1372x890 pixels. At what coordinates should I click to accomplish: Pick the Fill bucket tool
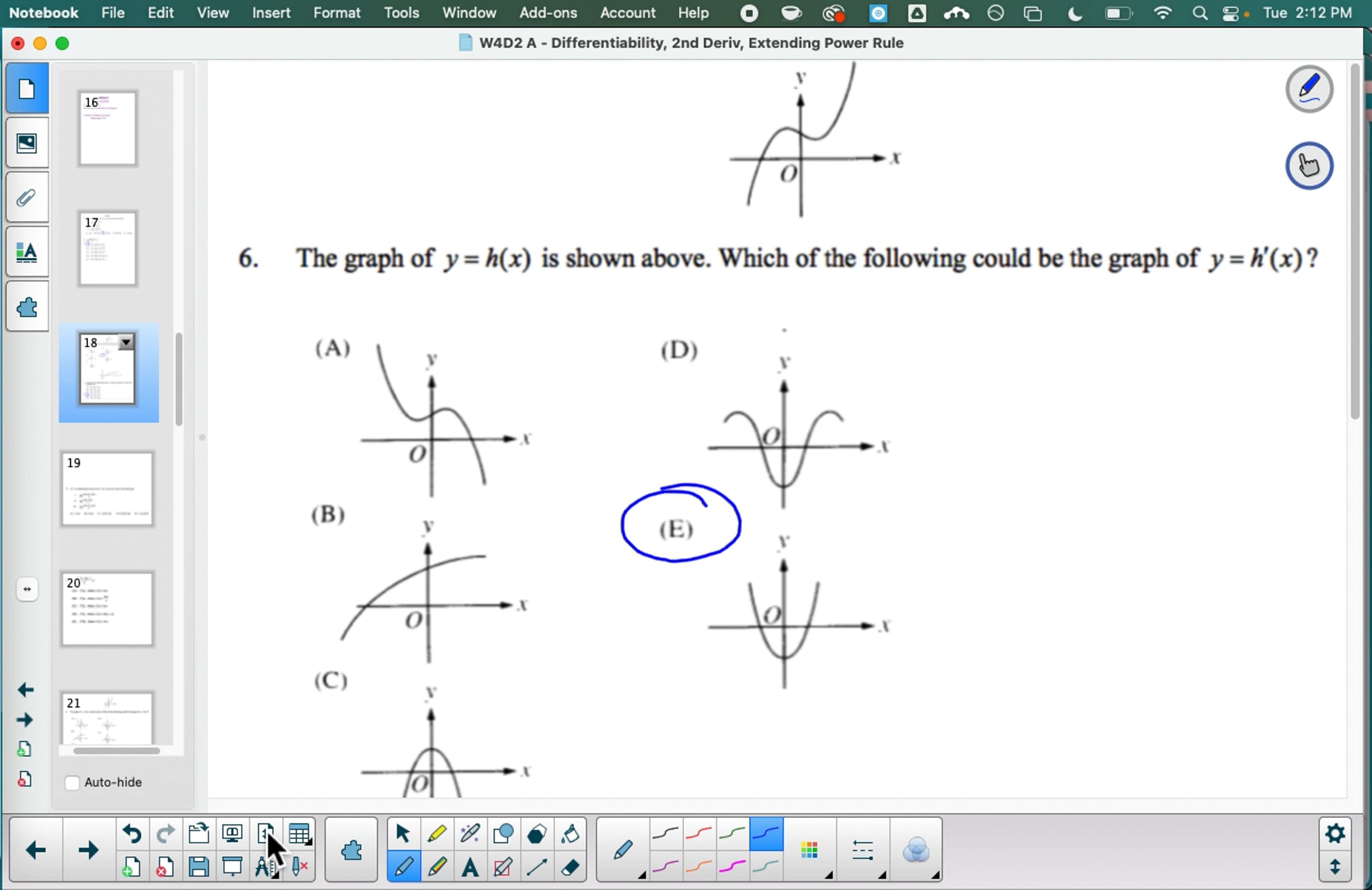570,833
